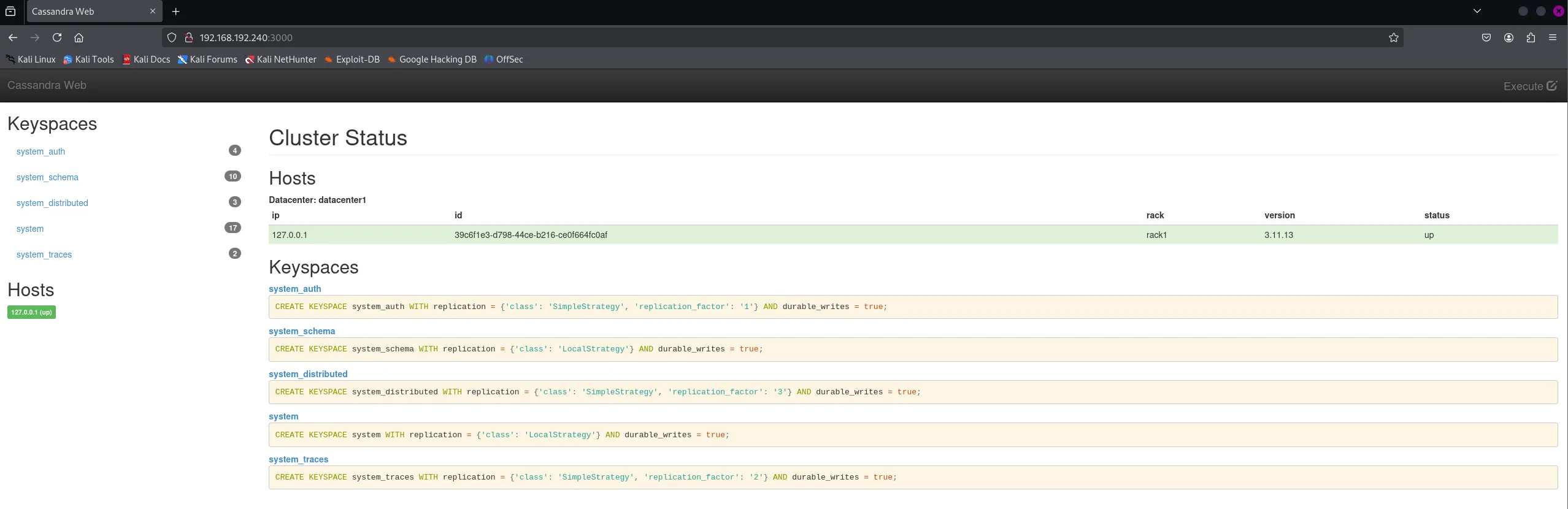Click the Cassandra Web navbar brand
1568x509 pixels.
click(47, 85)
